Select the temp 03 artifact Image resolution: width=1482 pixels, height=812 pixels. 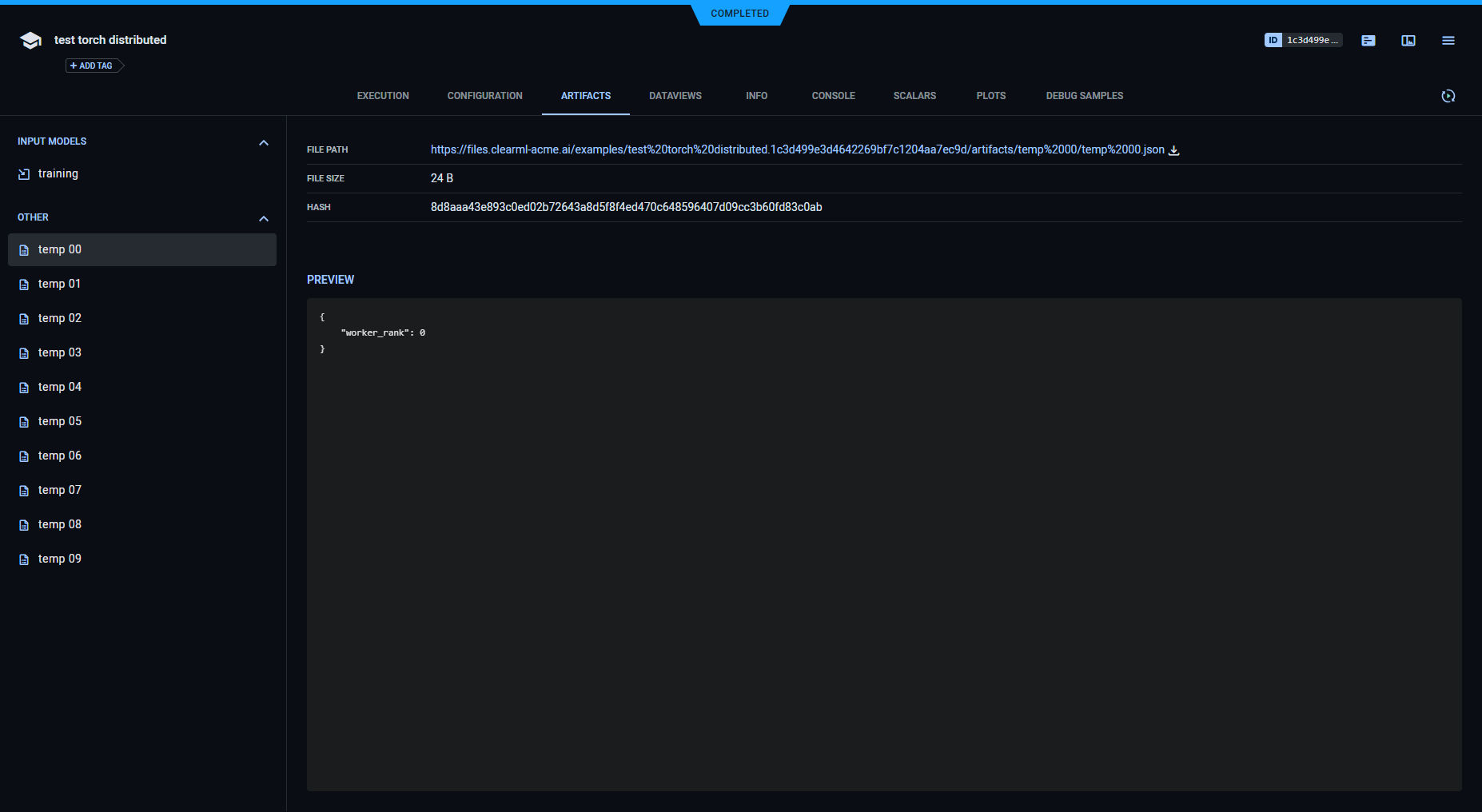[59, 352]
